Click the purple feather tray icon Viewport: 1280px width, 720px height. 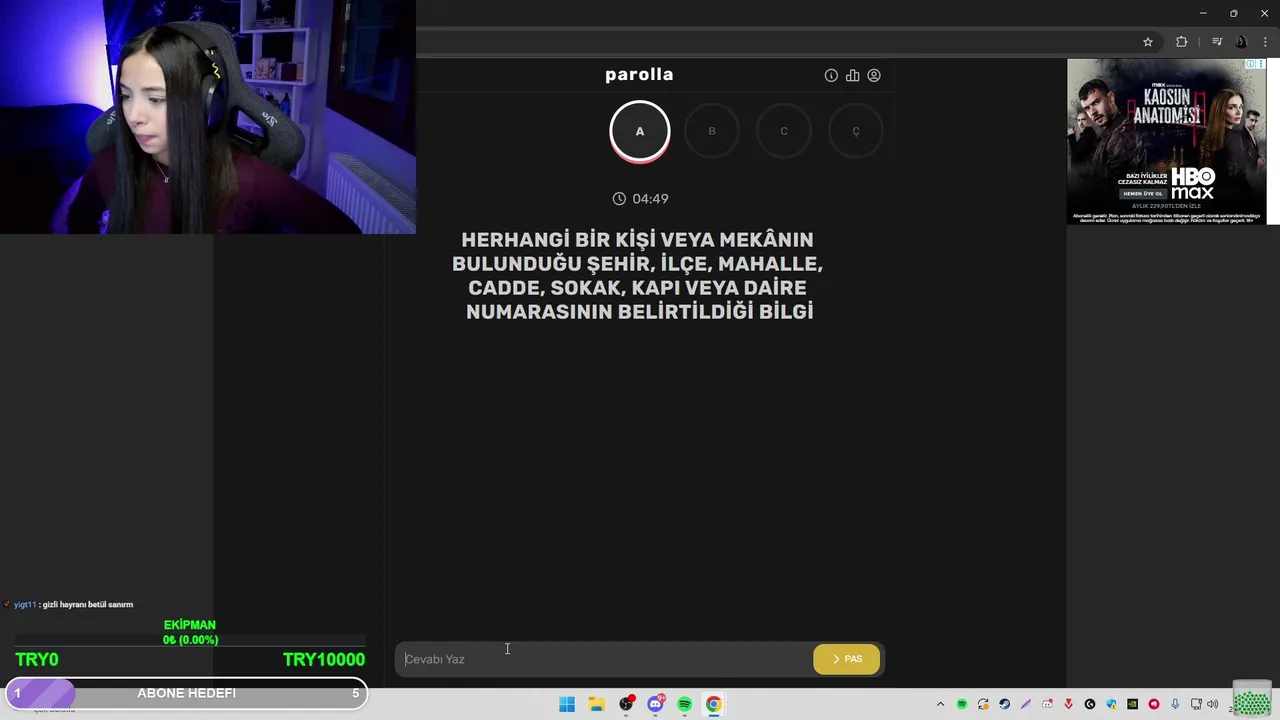(x=1026, y=704)
